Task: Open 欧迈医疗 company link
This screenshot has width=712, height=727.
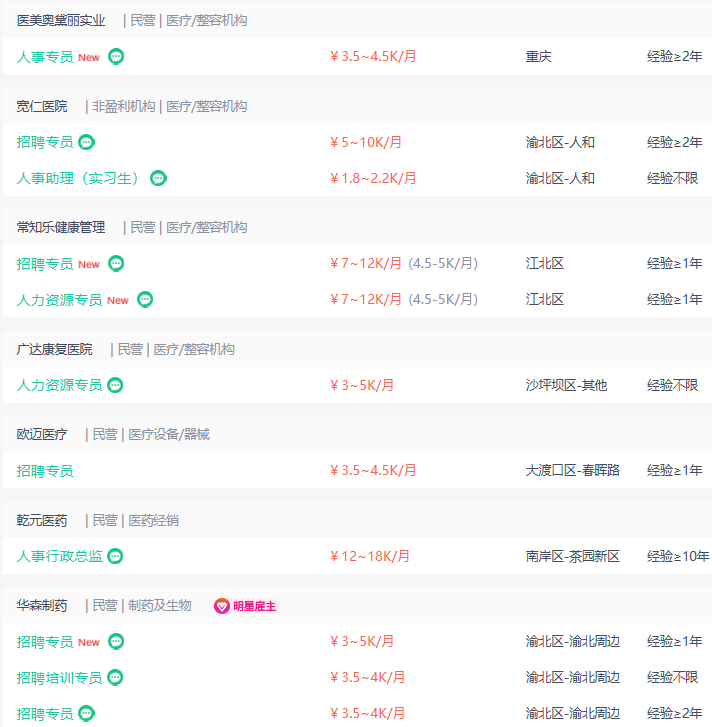Action: click(42, 434)
